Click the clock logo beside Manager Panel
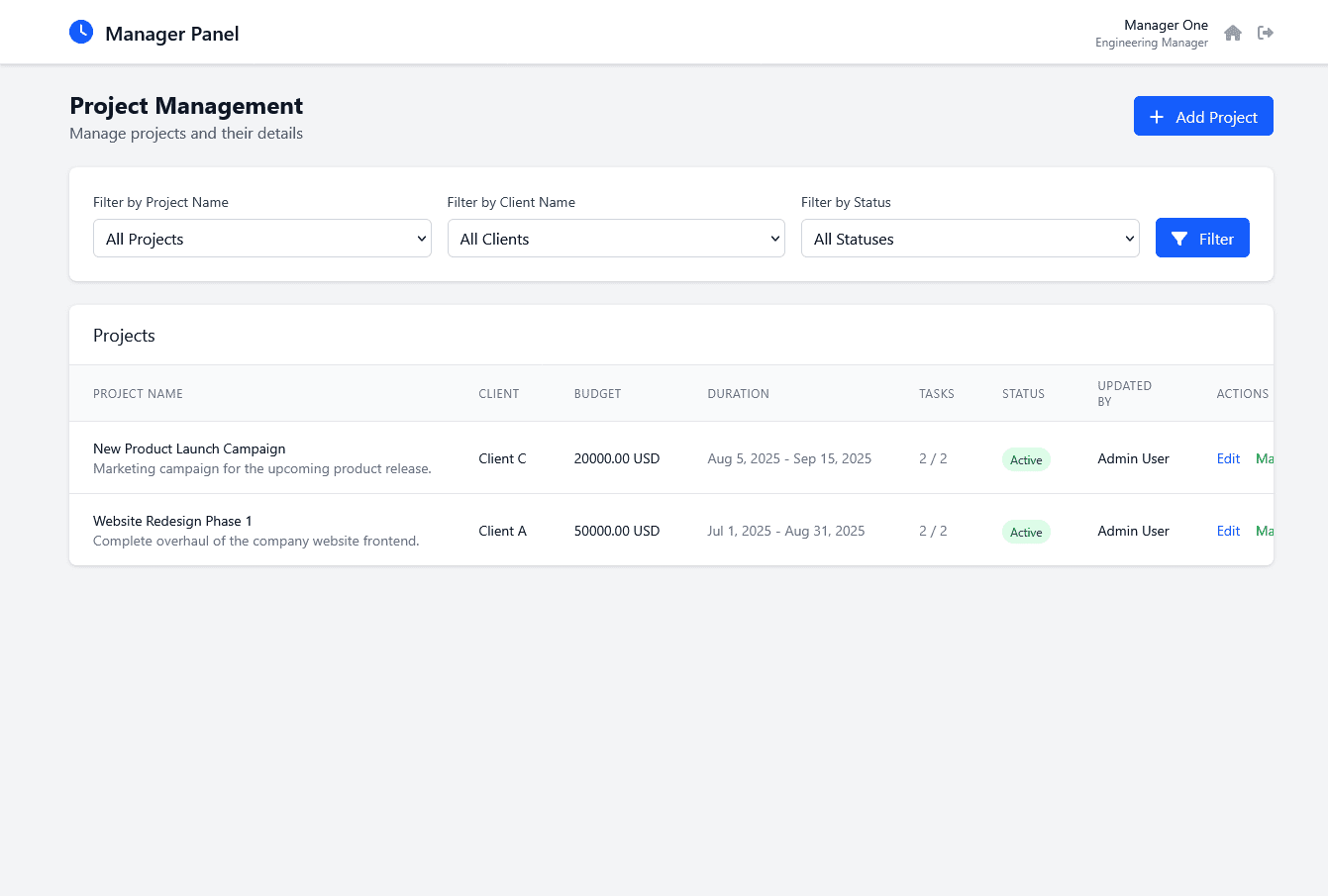The width and height of the screenshot is (1328, 896). pos(81,32)
